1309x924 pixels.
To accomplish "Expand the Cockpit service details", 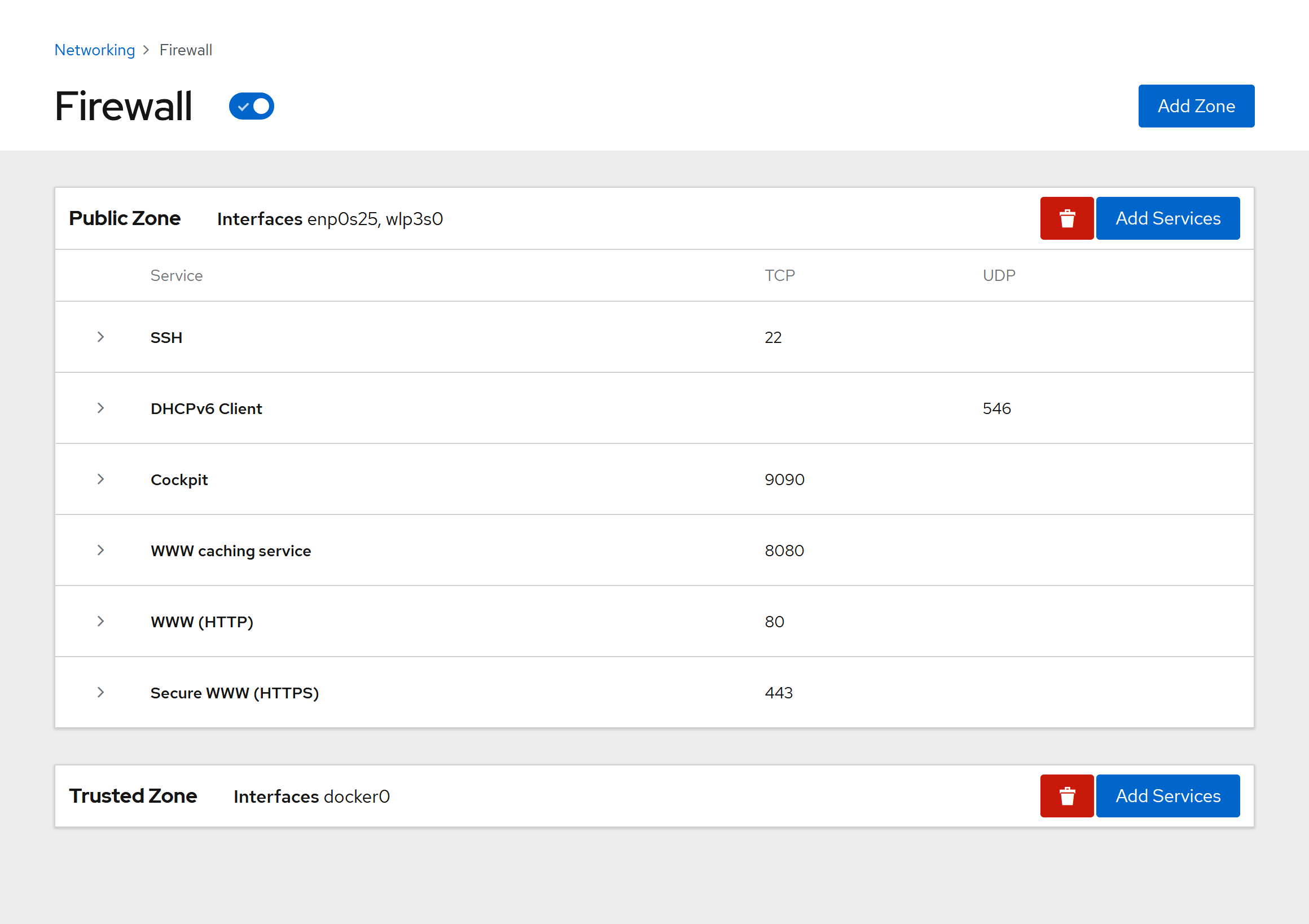I will point(100,479).
